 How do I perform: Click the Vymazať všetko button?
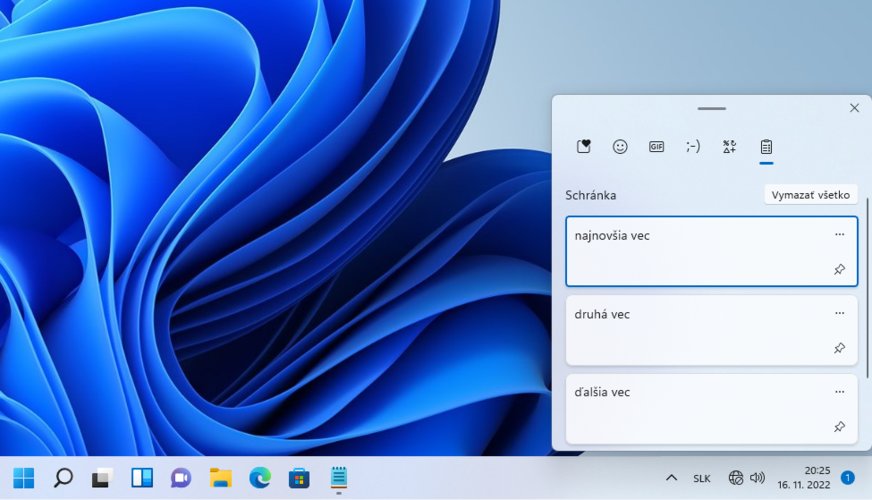(x=810, y=195)
